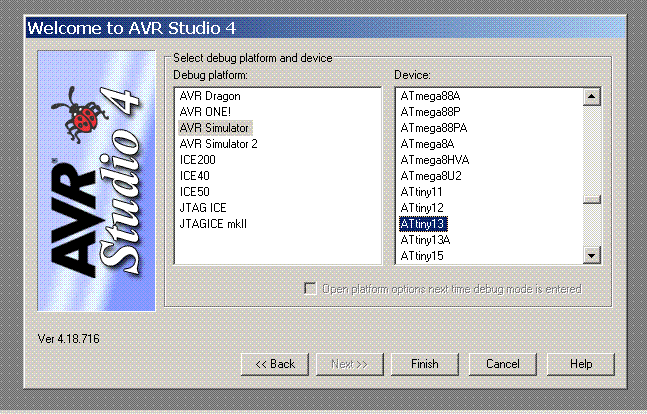Select ATtiny11 device

tap(422, 192)
